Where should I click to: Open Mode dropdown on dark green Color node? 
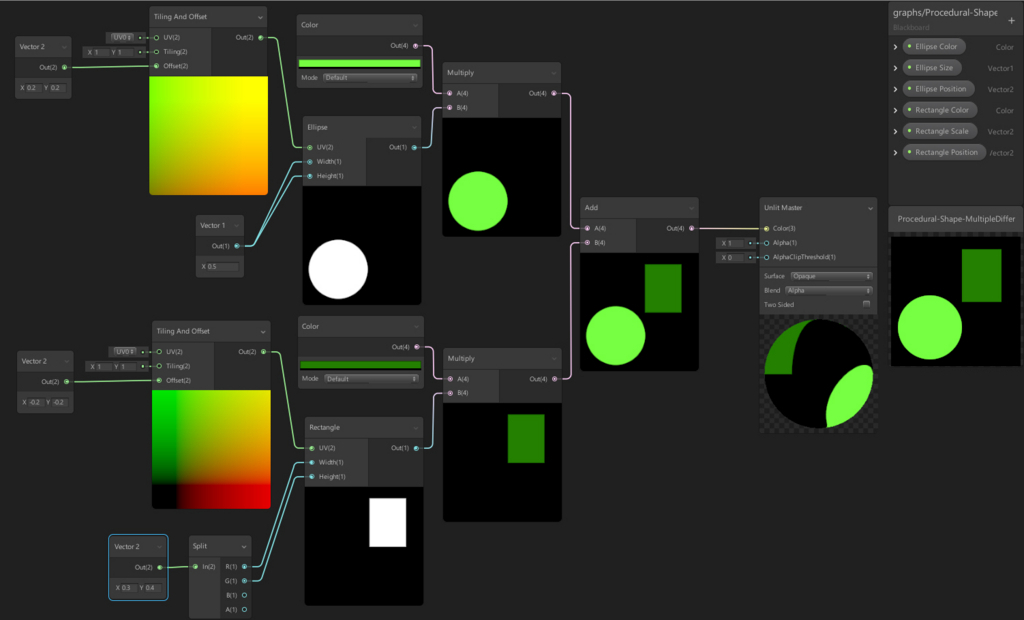370,379
